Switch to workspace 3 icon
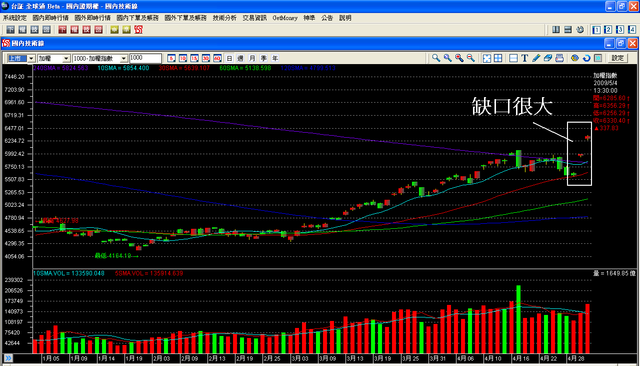Viewport: 640px width, 366px height. tap(620, 30)
